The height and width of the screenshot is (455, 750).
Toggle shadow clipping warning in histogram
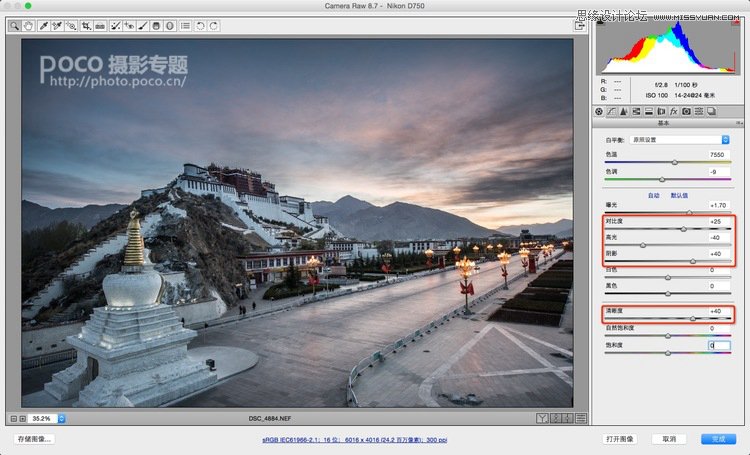[x=600, y=22]
